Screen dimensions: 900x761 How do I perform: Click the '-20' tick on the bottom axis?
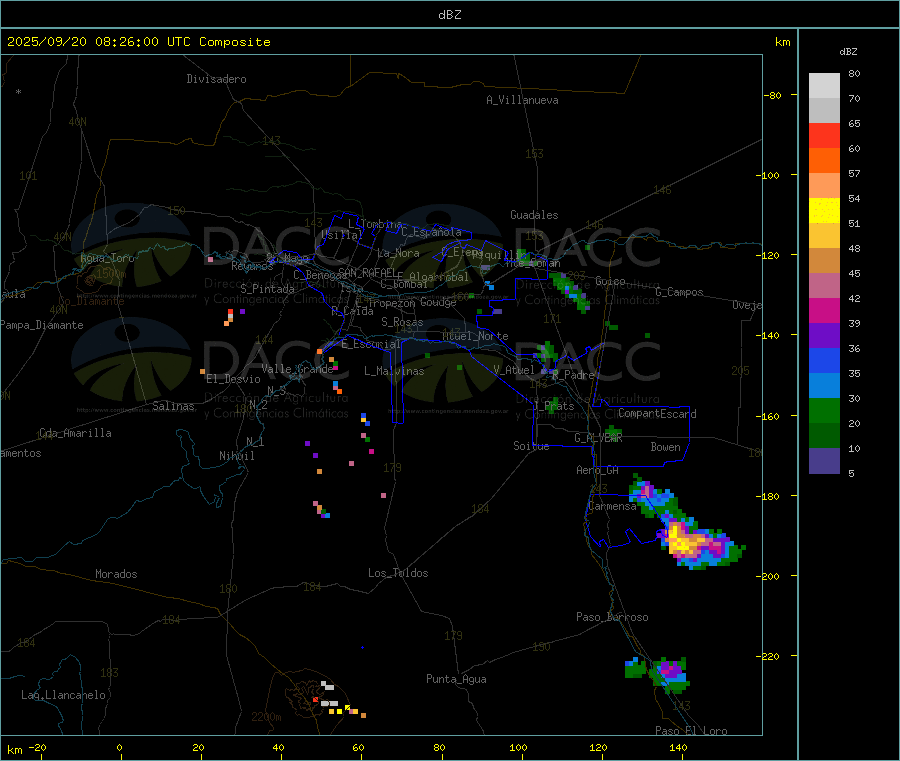point(38,747)
